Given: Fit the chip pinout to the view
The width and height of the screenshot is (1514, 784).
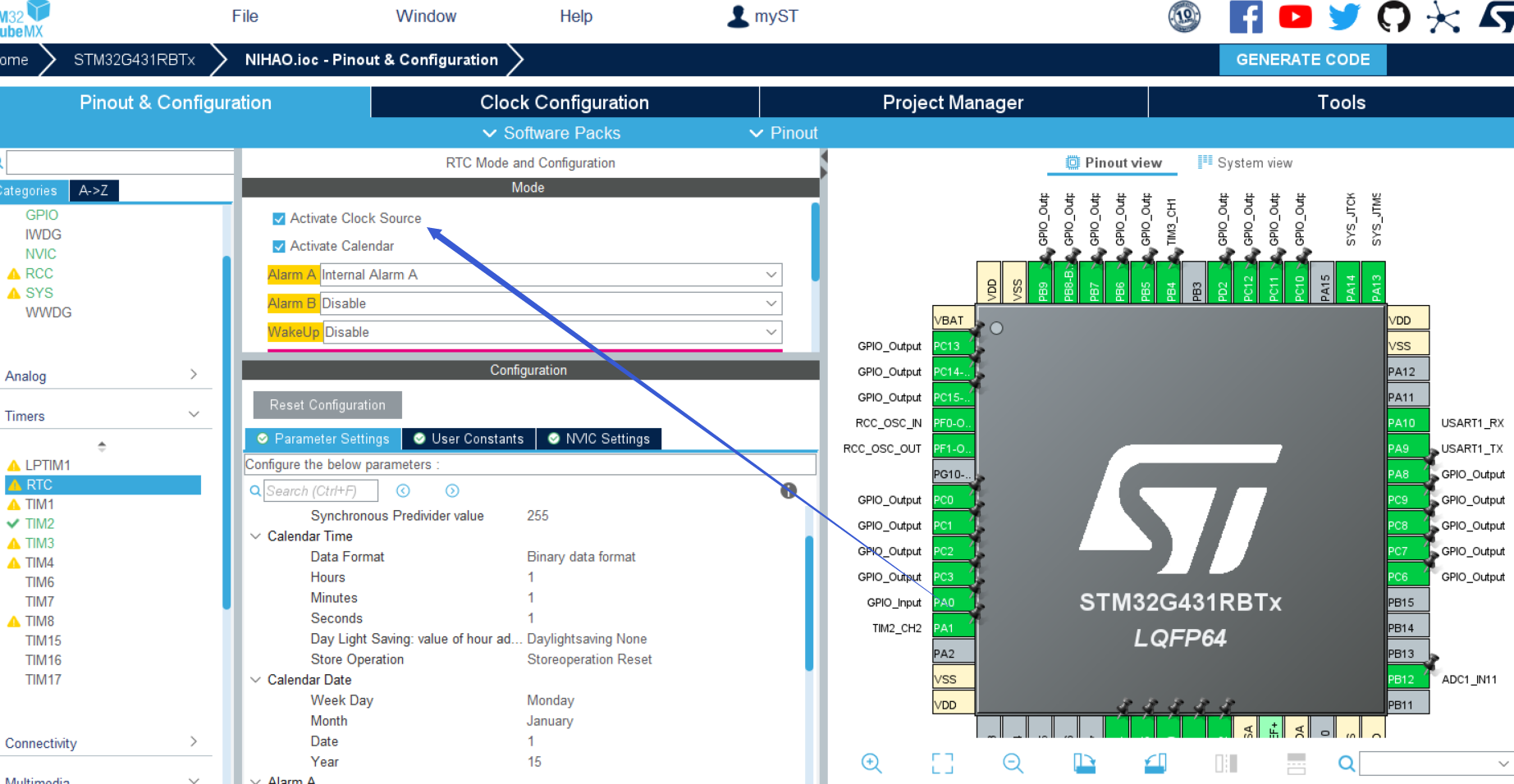Looking at the screenshot, I should (943, 763).
